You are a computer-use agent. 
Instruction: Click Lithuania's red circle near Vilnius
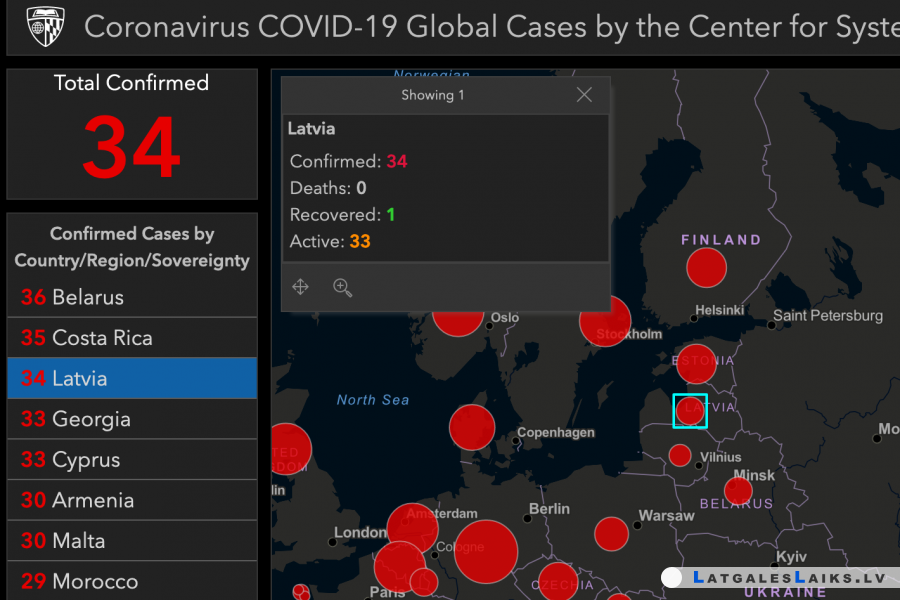pyautogui.click(x=680, y=455)
